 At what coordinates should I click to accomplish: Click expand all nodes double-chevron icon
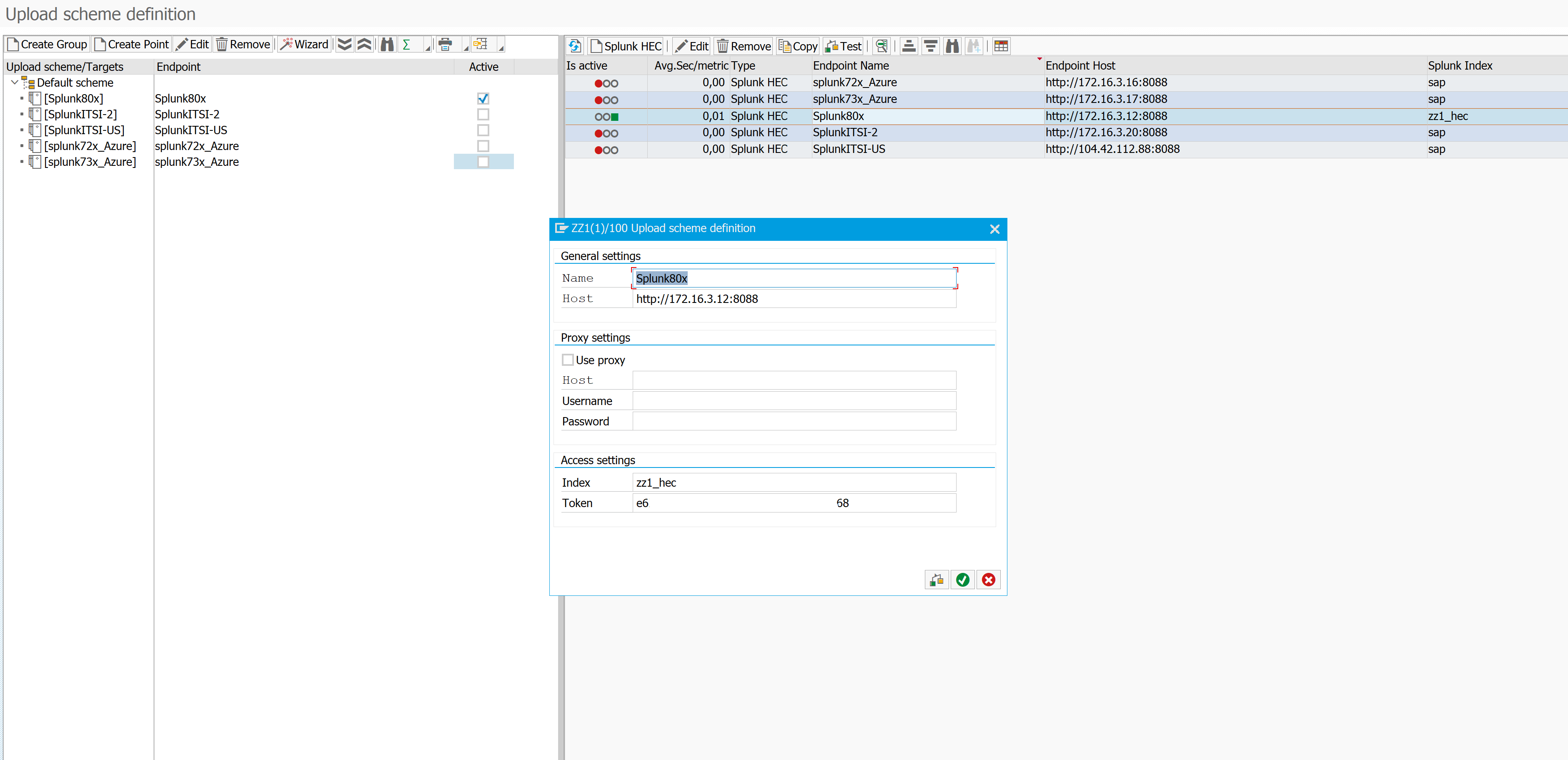click(345, 45)
